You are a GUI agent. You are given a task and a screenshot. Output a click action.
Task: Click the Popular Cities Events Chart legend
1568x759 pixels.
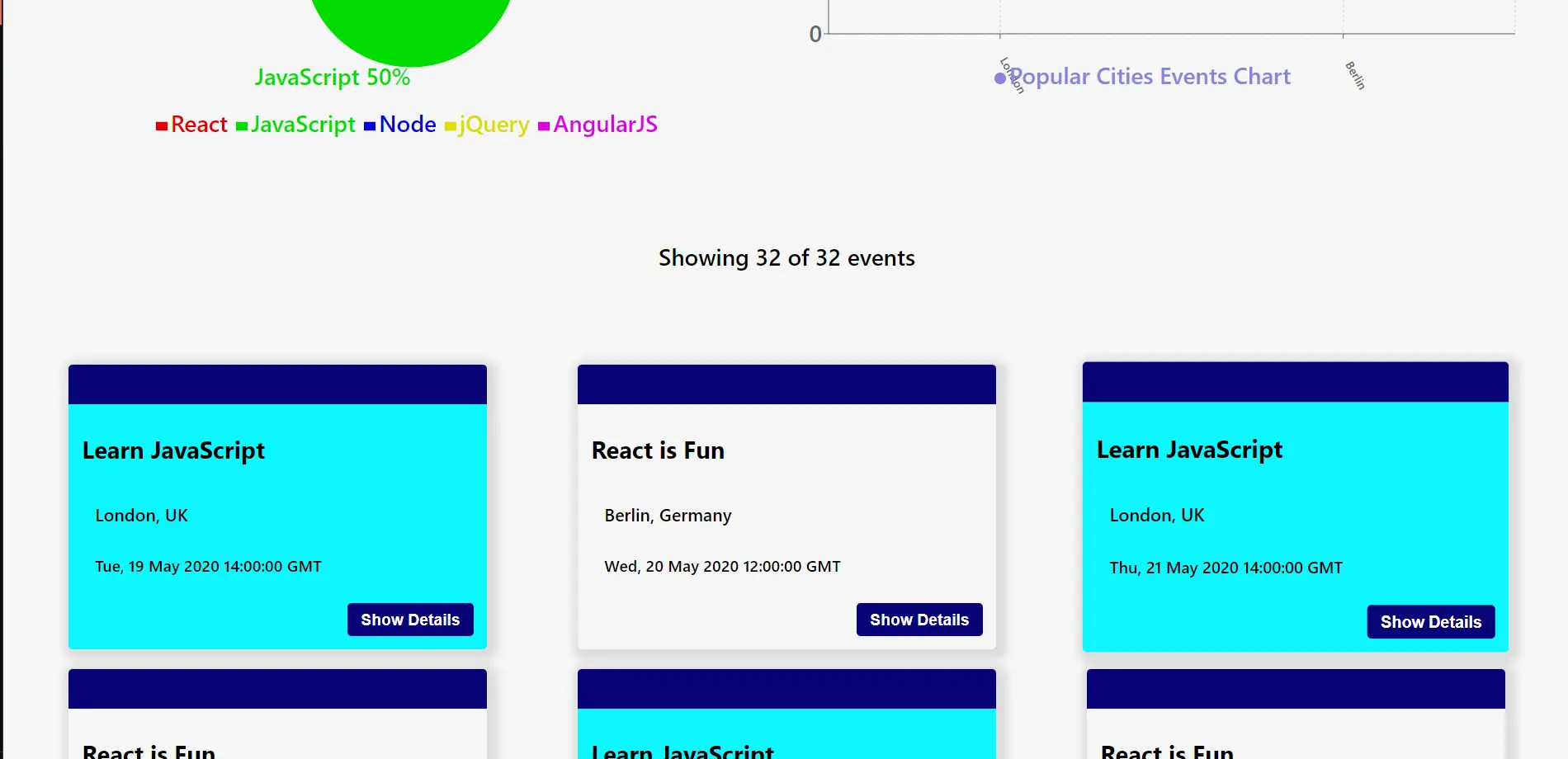coord(1142,77)
